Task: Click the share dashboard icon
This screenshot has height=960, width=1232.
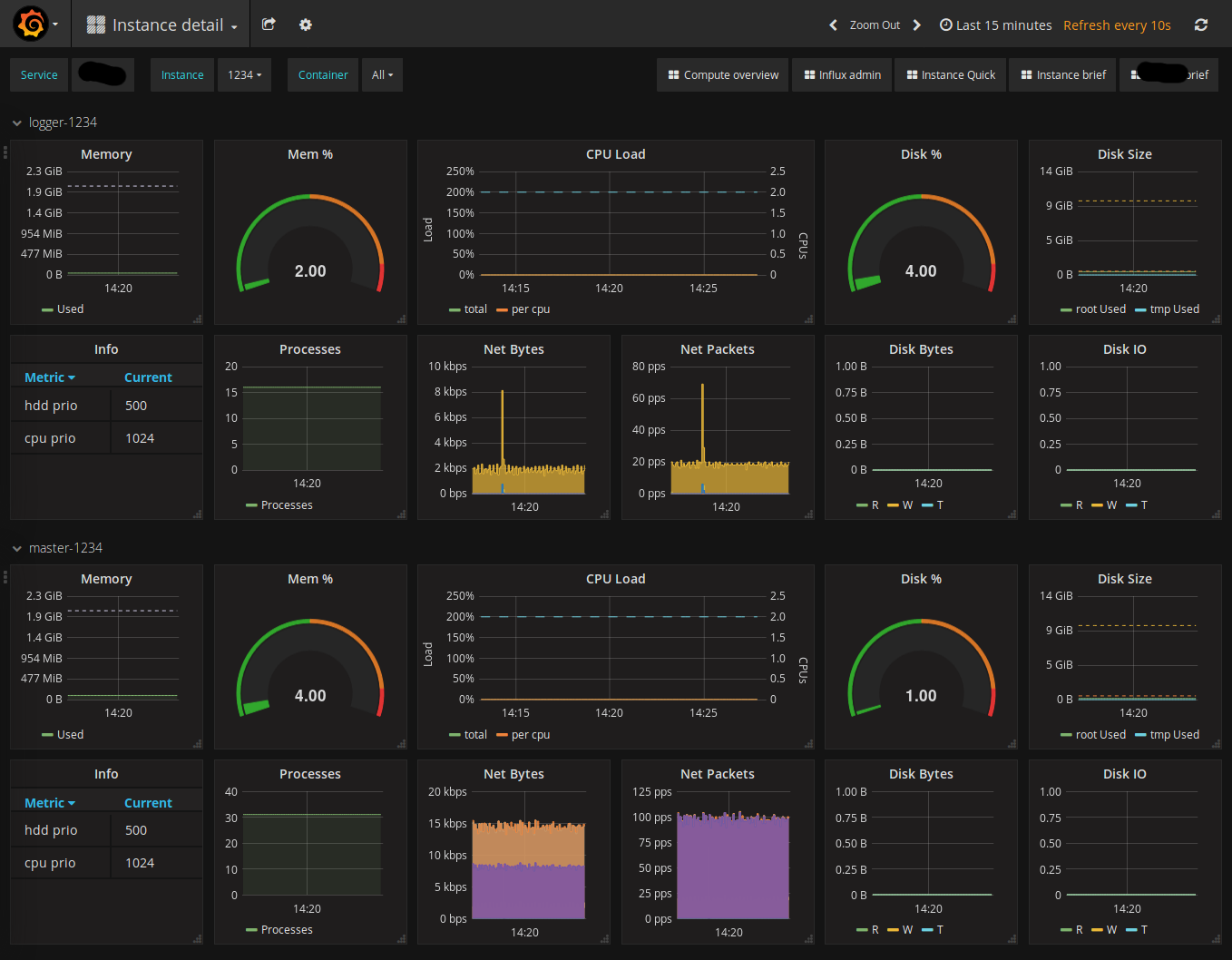Action: point(269,24)
